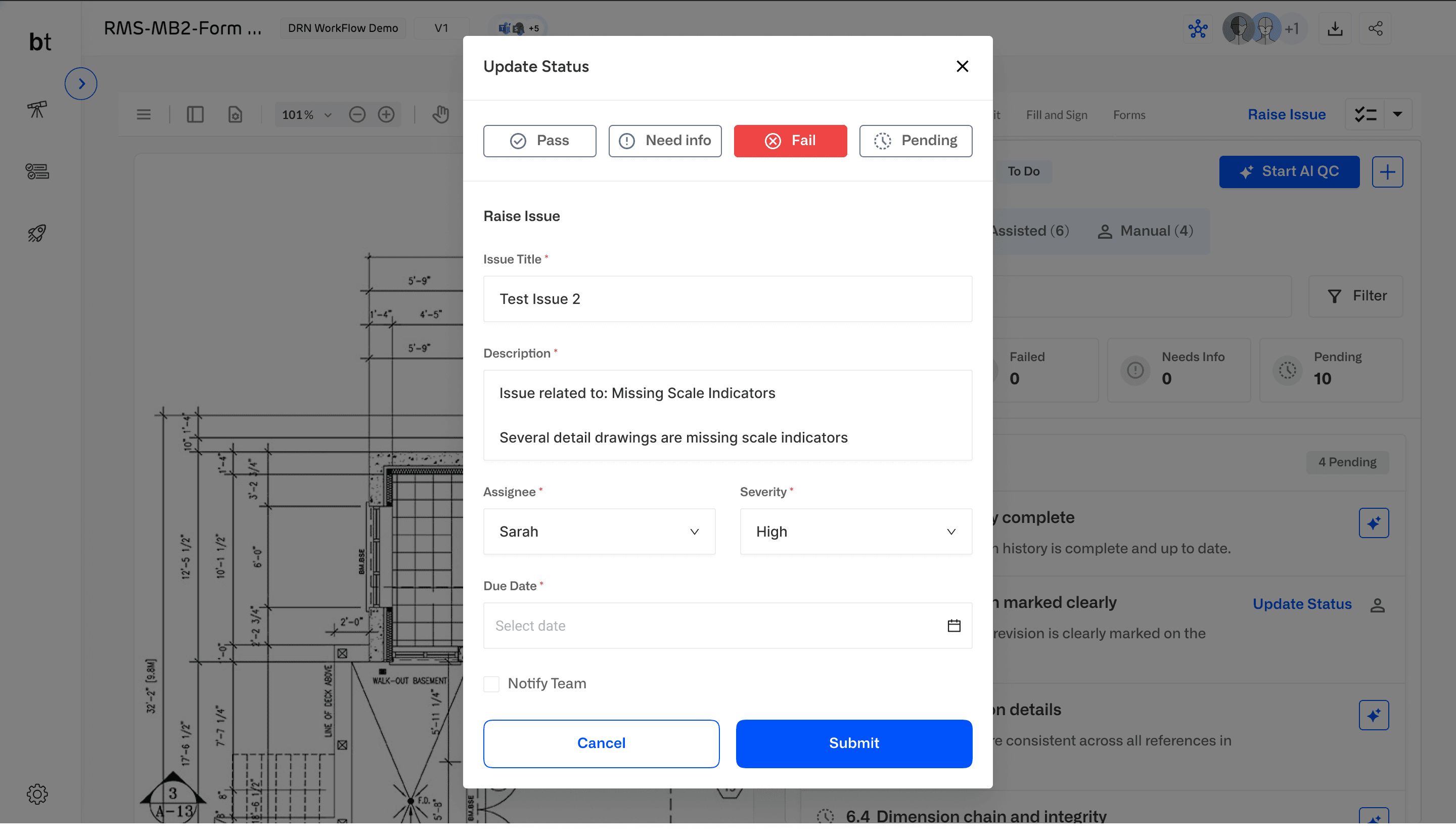The width and height of the screenshot is (1456, 837).
Task: Open the Assignee dropdown showing Sarah
Action: pyautogui.click(x=599, y=532)
